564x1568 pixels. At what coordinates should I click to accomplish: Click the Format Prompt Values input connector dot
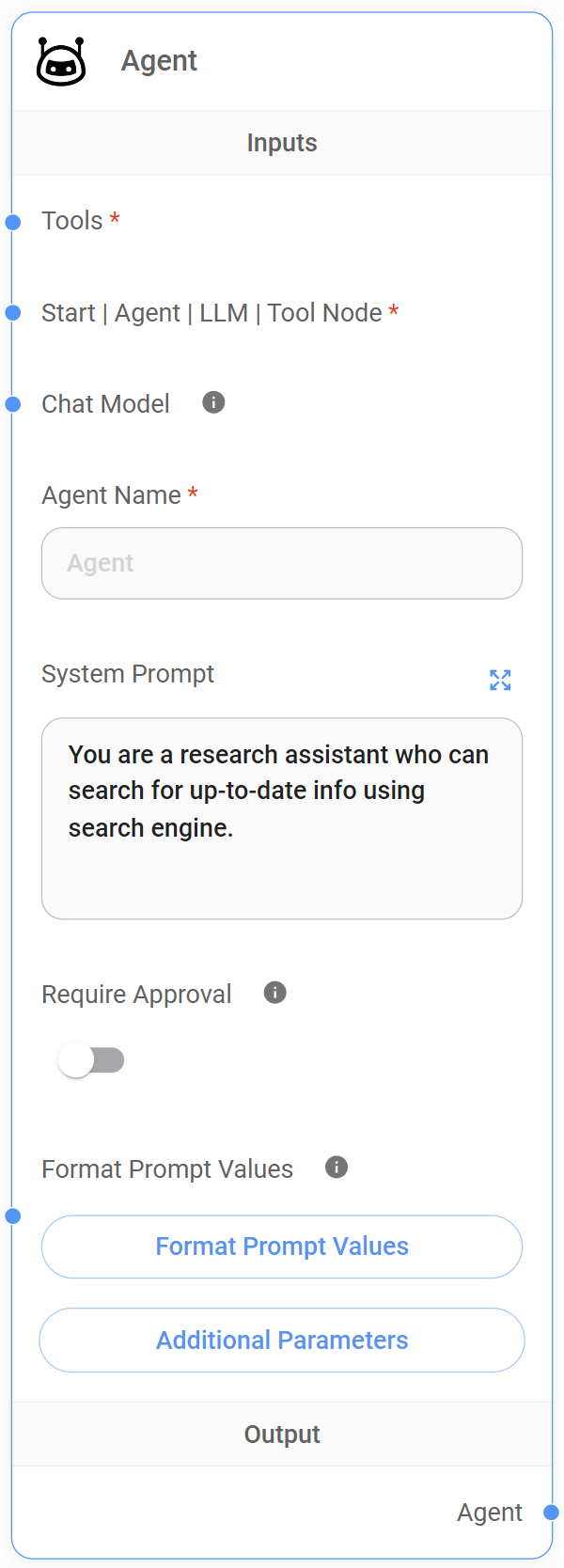13,1216
